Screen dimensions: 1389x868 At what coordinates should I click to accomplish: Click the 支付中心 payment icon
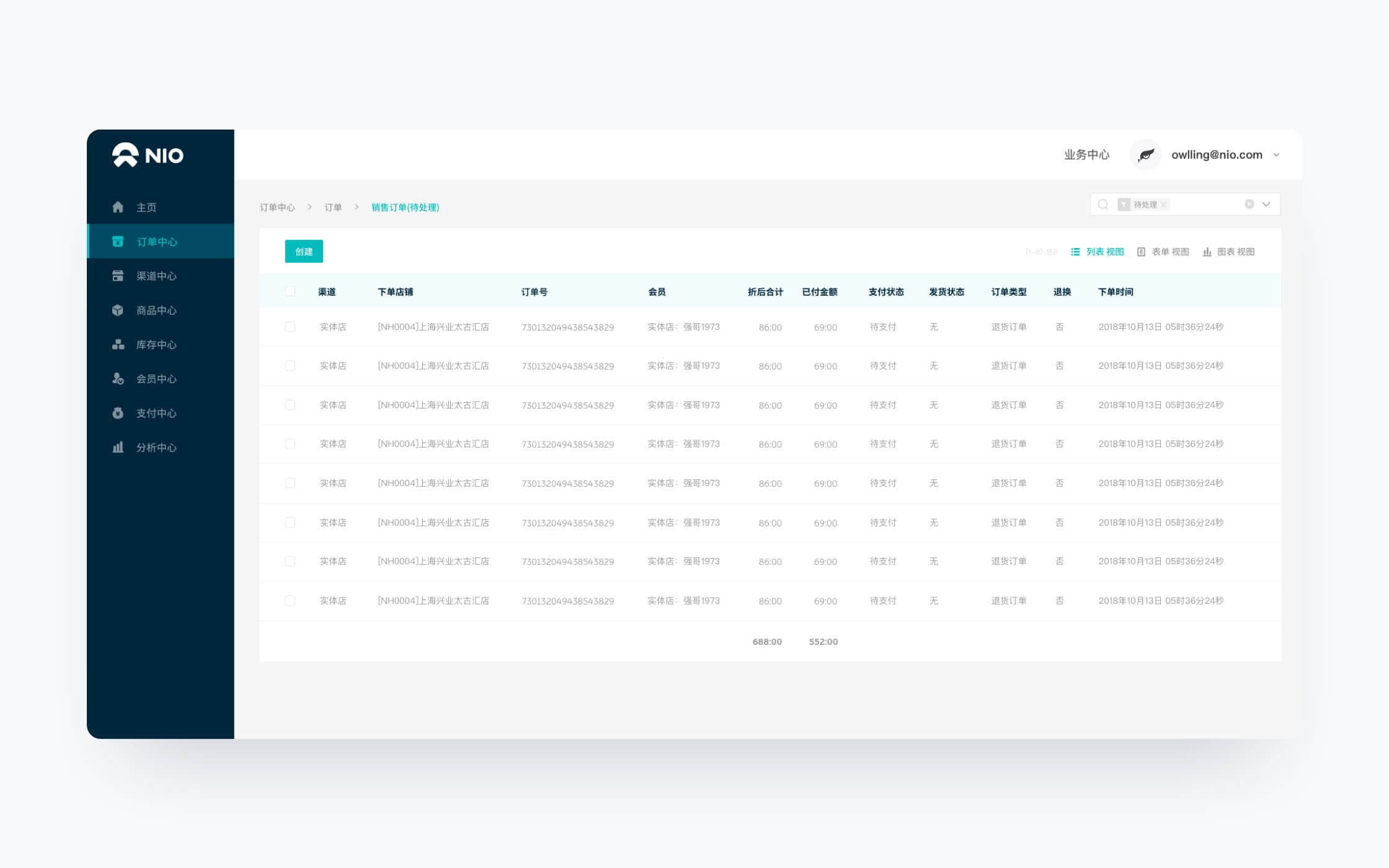click(118, 413)
